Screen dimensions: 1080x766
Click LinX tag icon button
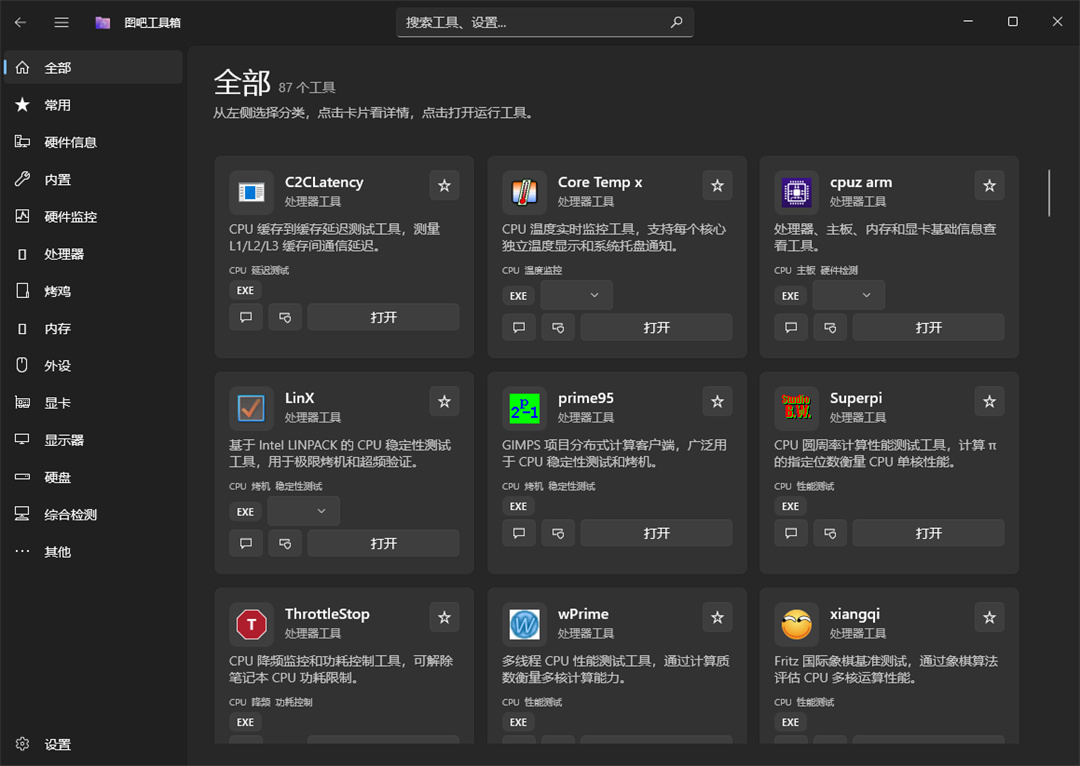pyautogui.click(x=285, y=543)
